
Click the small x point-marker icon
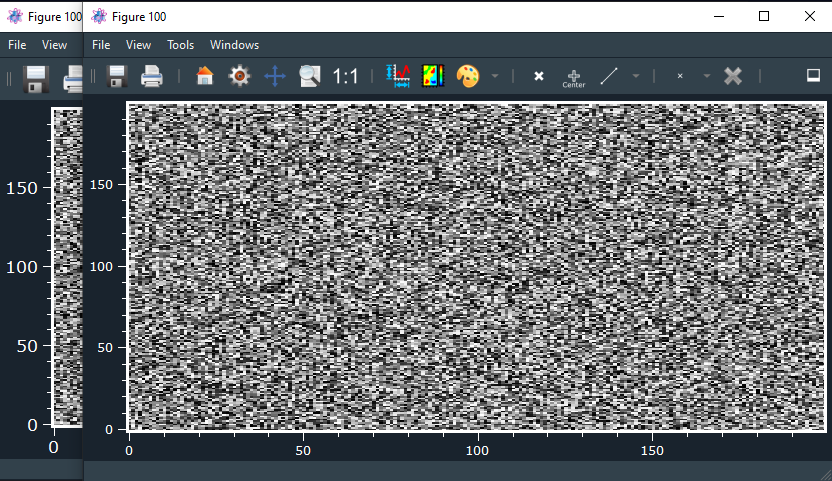pos(680,76)
